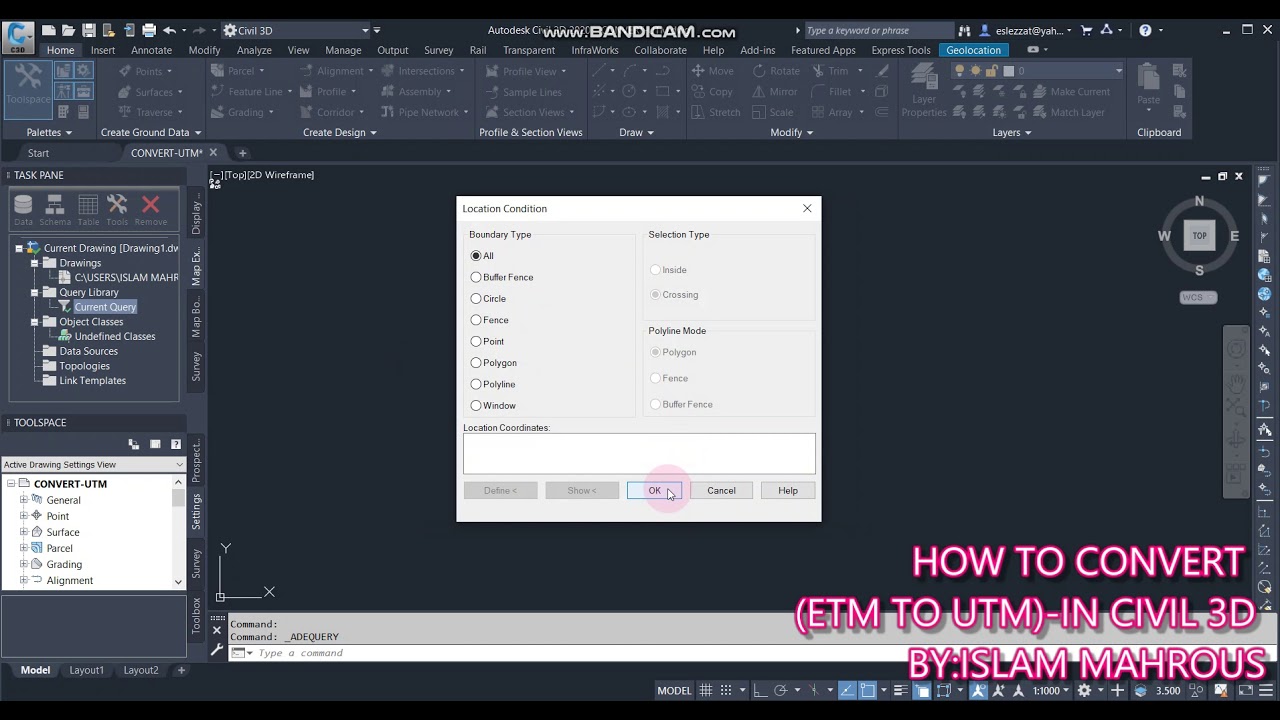The width and height of the screenshot is (1280, 720).
Task: Switch to the Geolocation ribbon tab
Action: click(973, 50)
